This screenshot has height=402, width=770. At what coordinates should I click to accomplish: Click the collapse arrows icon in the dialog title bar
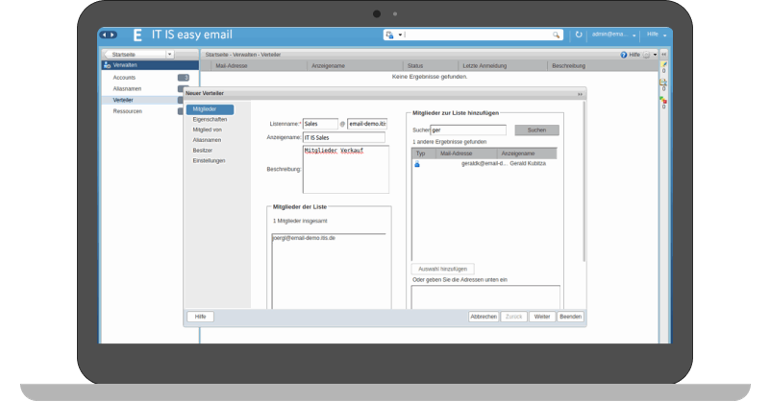click(x=579, y=93)
